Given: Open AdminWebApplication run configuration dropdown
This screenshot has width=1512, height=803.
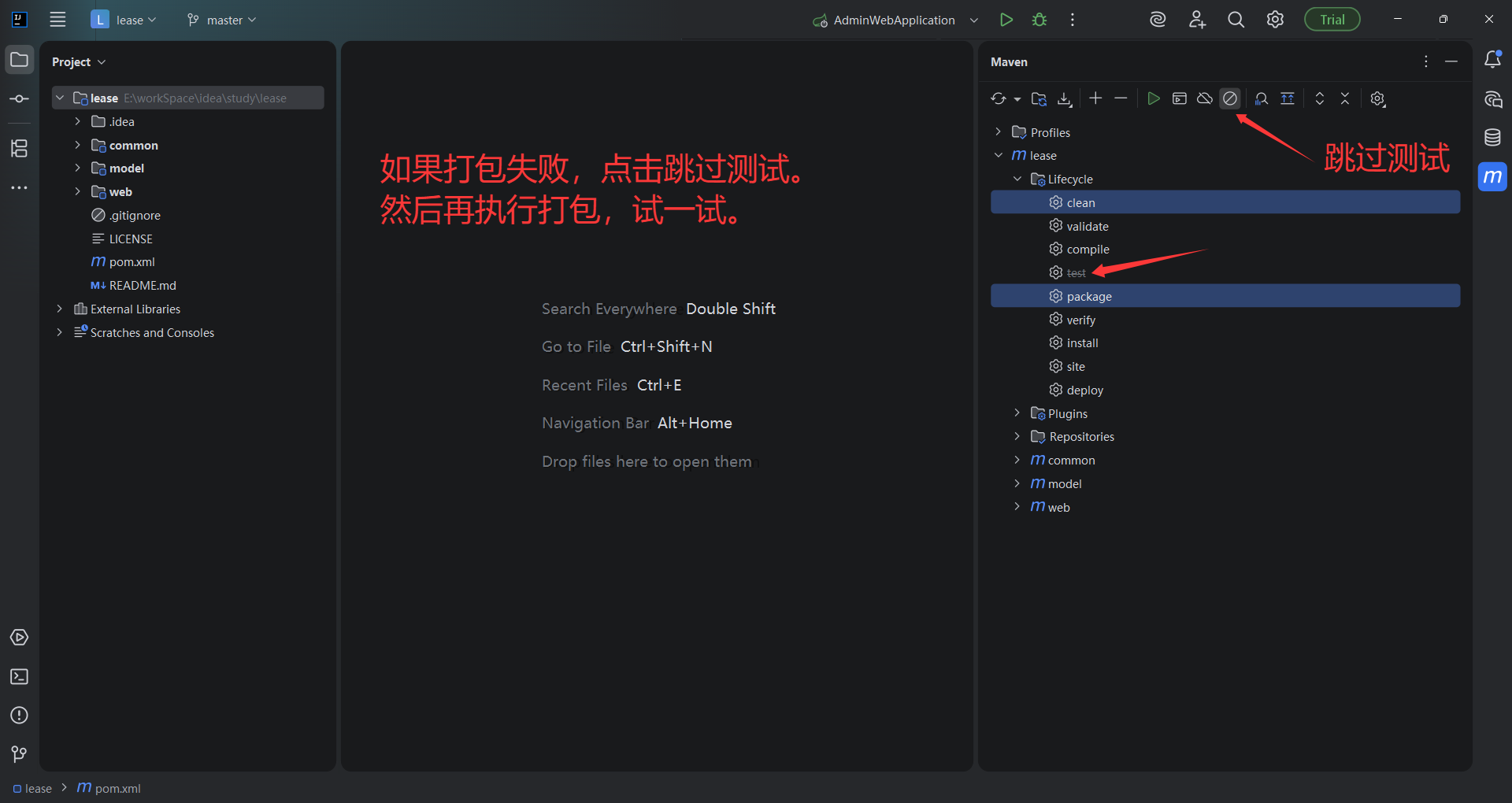Looking at the screenshot, I should [974, 20].
